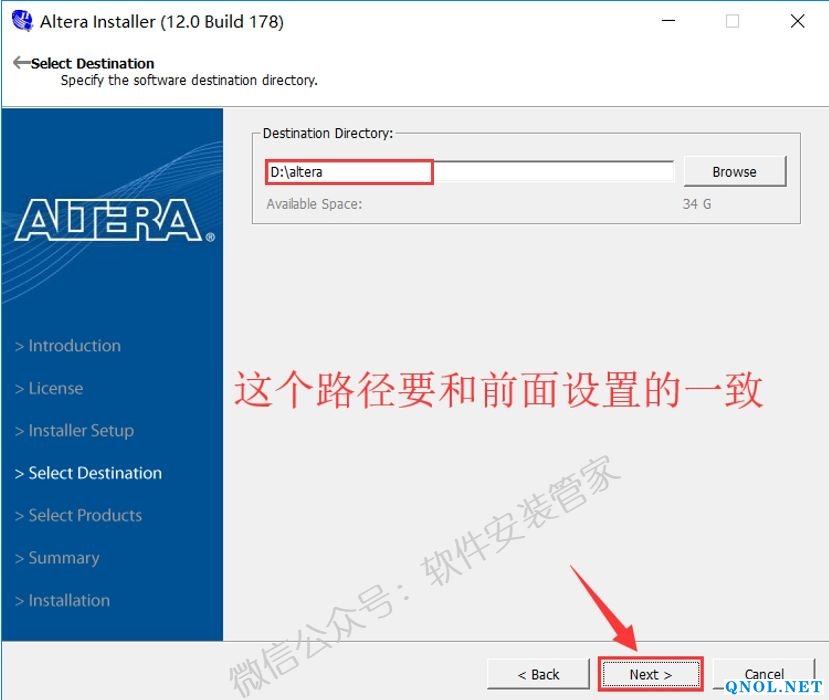Jump to the Select Products step
This screenshot has width=829, height=700.
(x=78, y=515)
